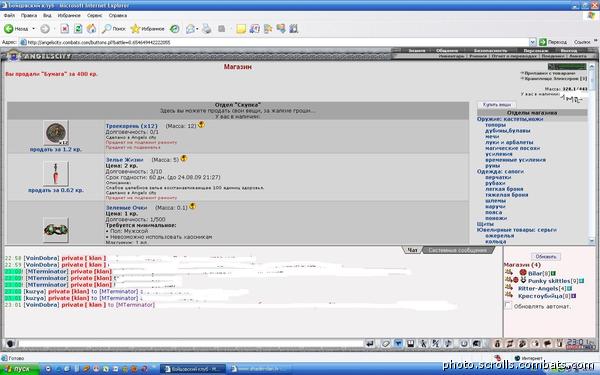
Task: Switch to the Системные сообщения tab
Action: [x=458, y=250]
